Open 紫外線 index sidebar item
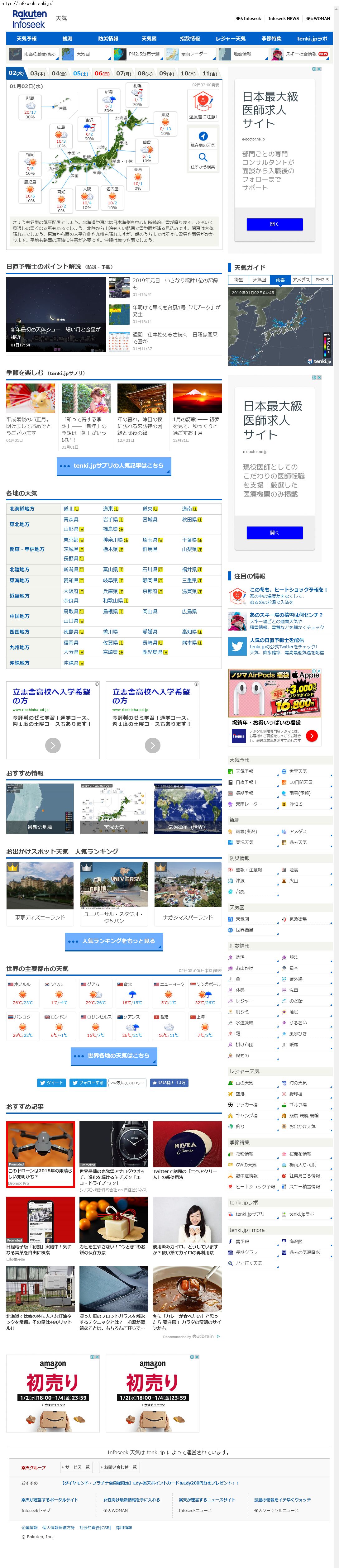The width and height of the screenshot is (339, 1568). point(296,979)
